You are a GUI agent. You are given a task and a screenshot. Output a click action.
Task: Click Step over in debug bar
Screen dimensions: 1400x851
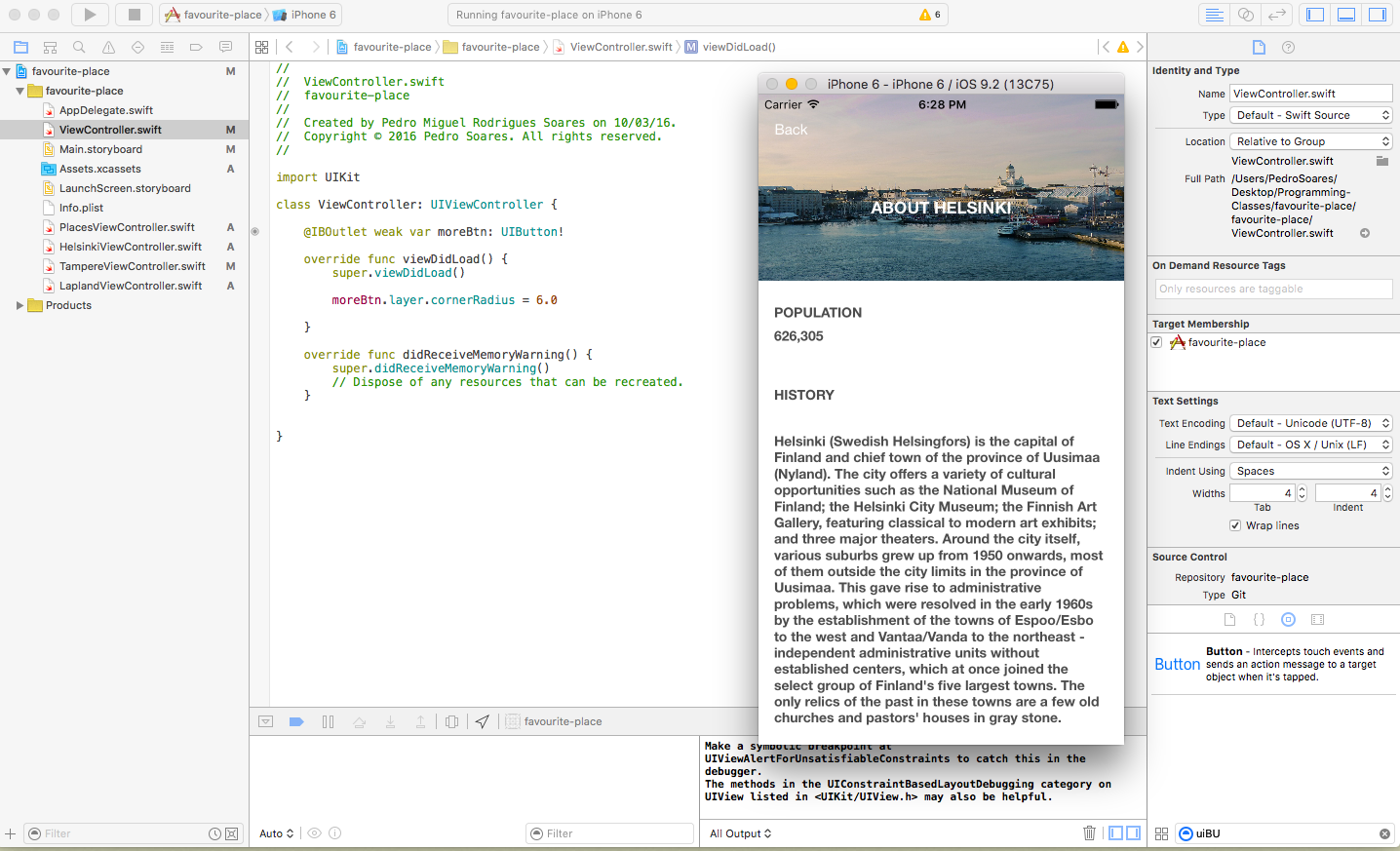tap(359, 721)
